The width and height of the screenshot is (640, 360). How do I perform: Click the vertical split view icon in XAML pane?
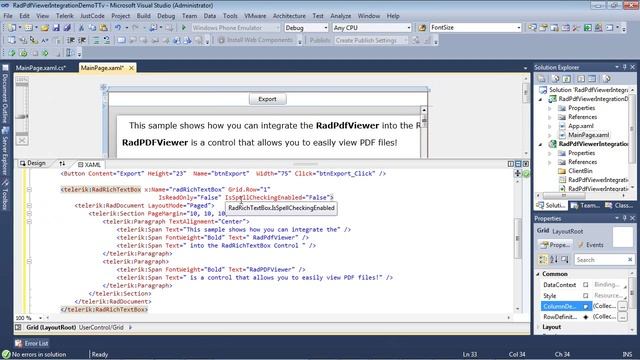pos(511,164)
